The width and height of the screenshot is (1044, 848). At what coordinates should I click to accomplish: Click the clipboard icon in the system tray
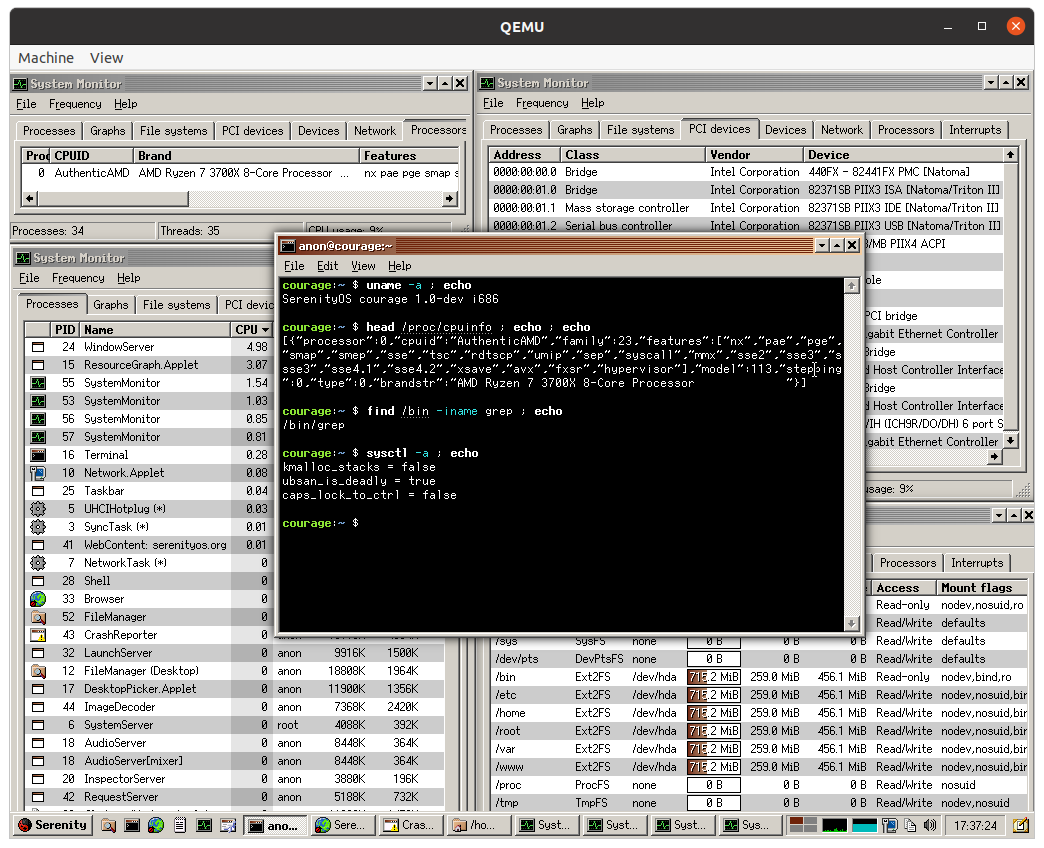[910, 825]
